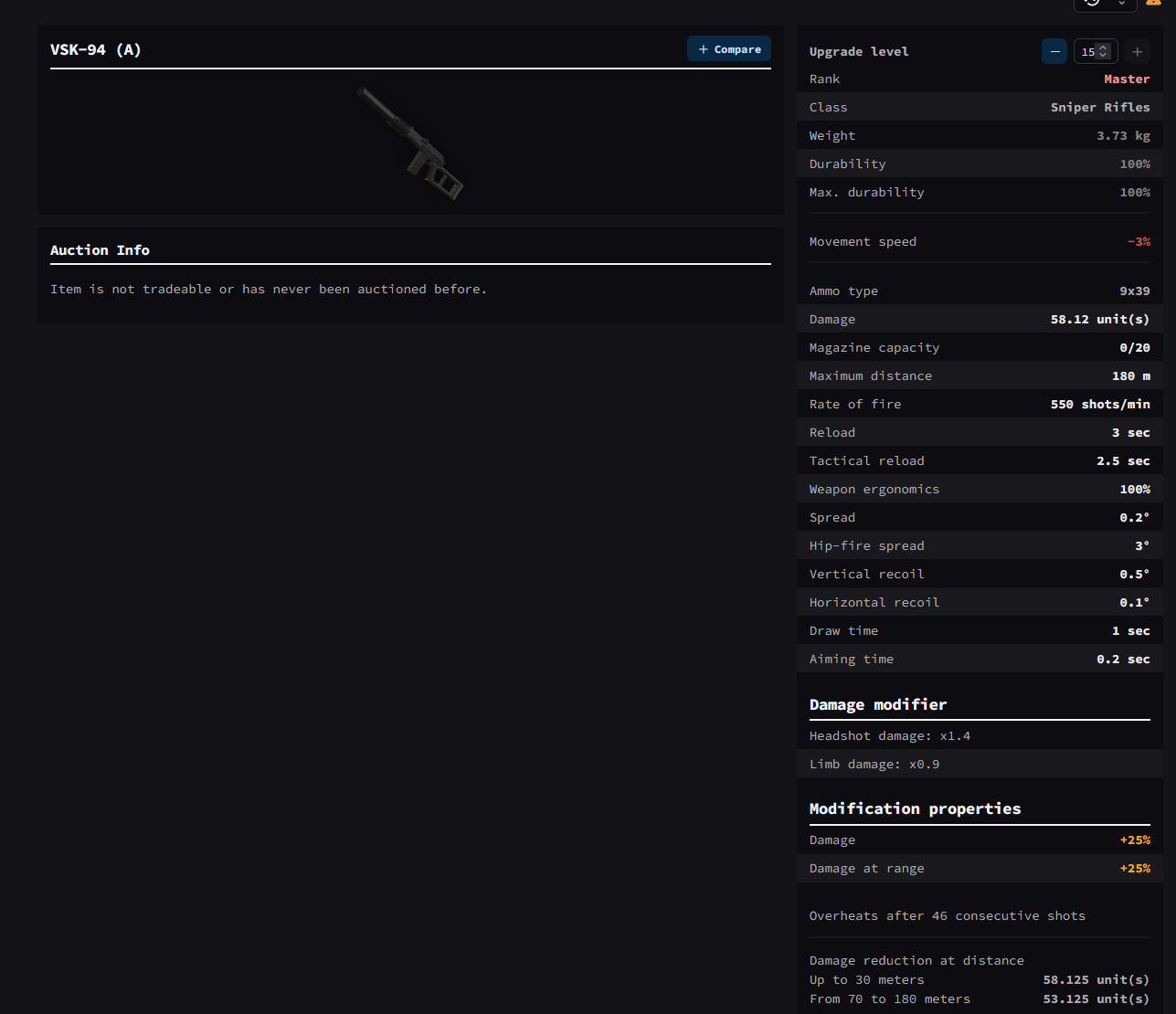Click the 'Item is not tradeable' auction message
This screenshot has height=1014, width=1176.
[269, 290]
